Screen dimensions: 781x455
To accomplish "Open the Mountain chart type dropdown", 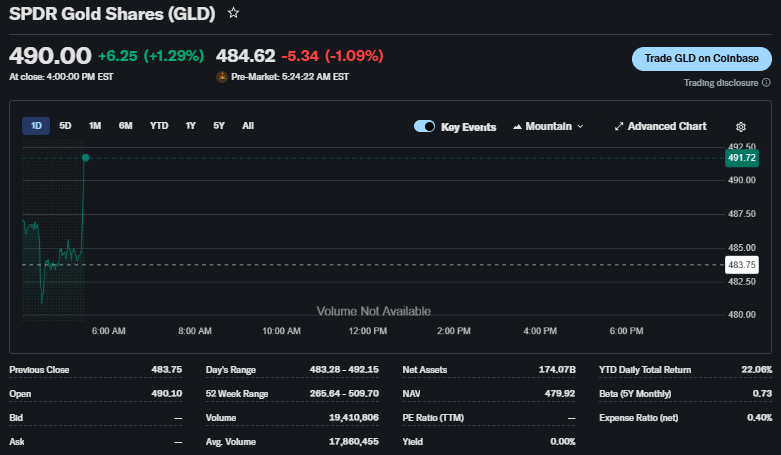I will pos(548,127).
